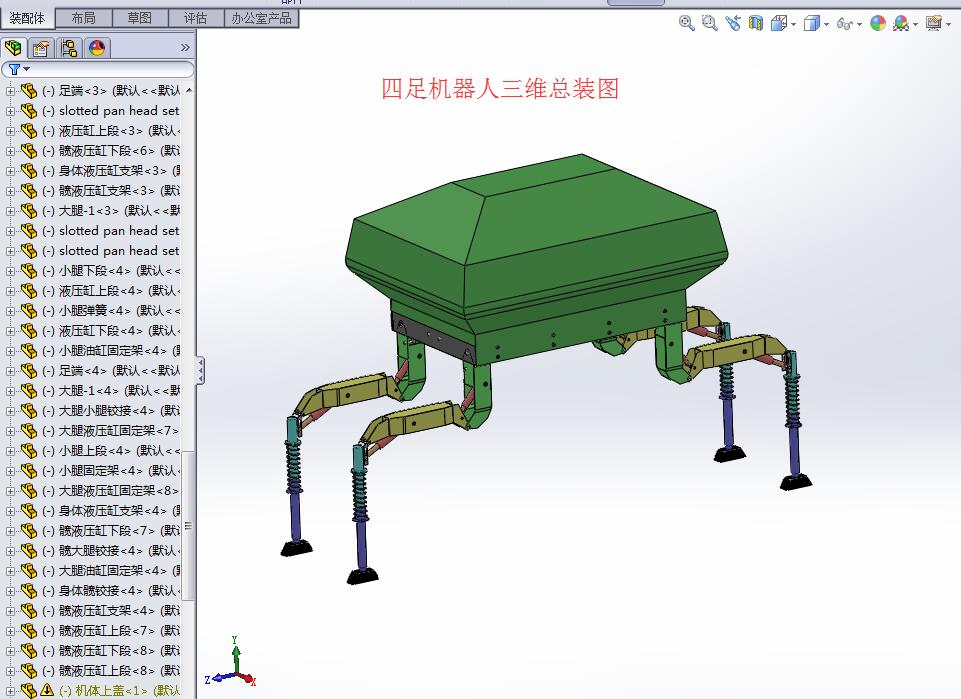Click the View Settings monitor icon
Viewport: 961px width, 699px height.
934,23
